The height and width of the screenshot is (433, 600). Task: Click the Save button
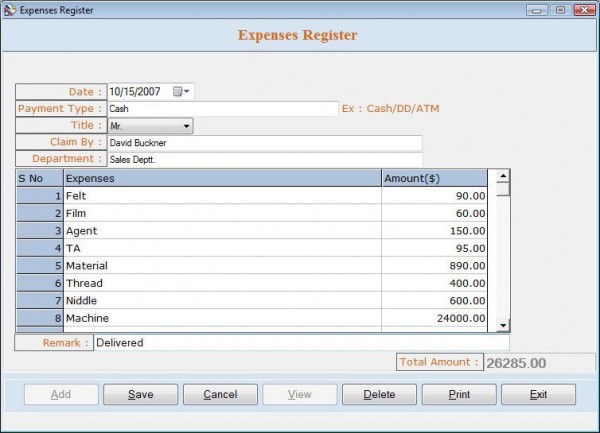[x=140, y=394]
